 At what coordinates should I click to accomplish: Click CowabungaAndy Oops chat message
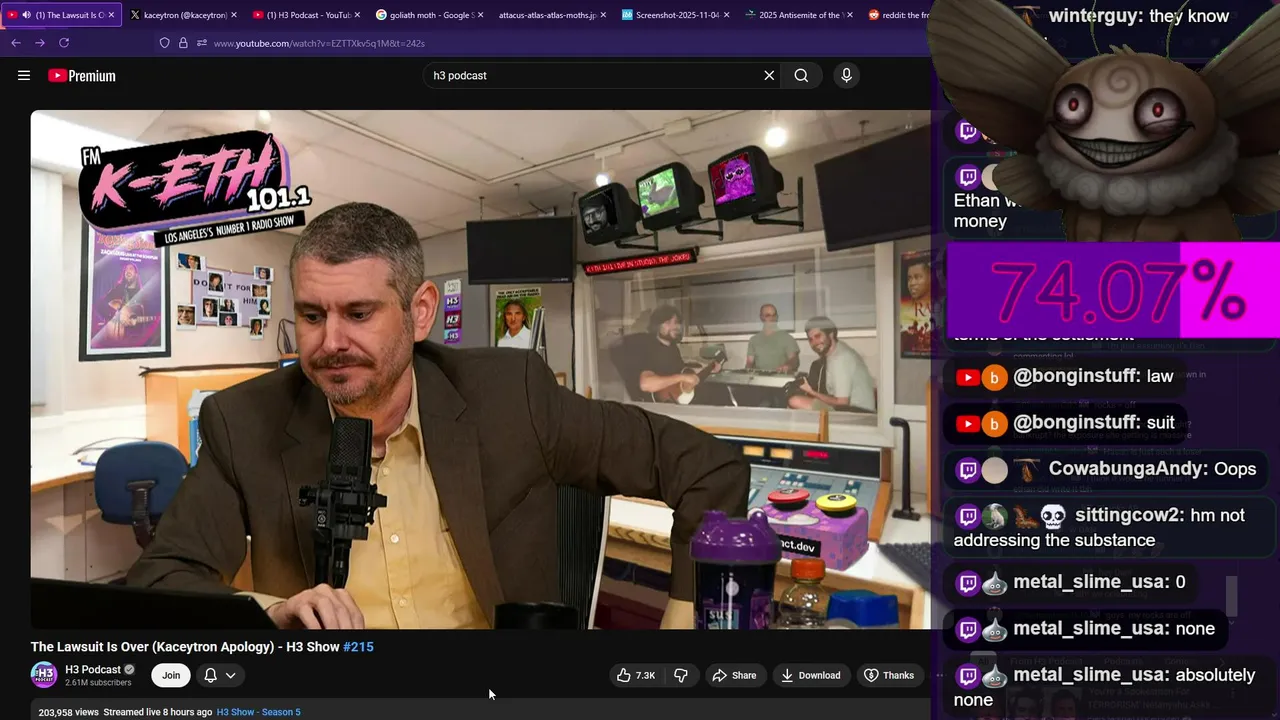(1105, 469)
